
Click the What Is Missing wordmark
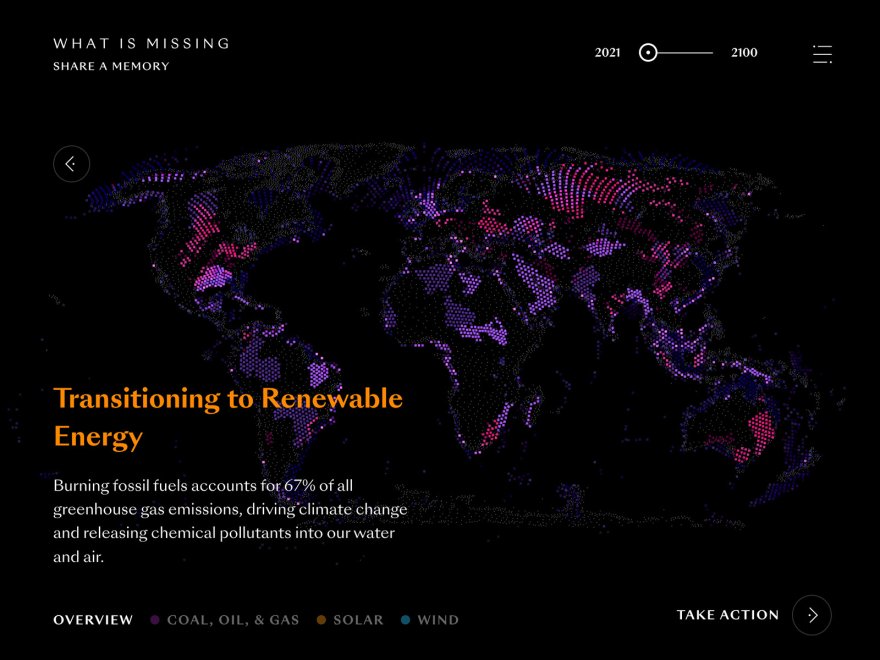pos(141,43)
